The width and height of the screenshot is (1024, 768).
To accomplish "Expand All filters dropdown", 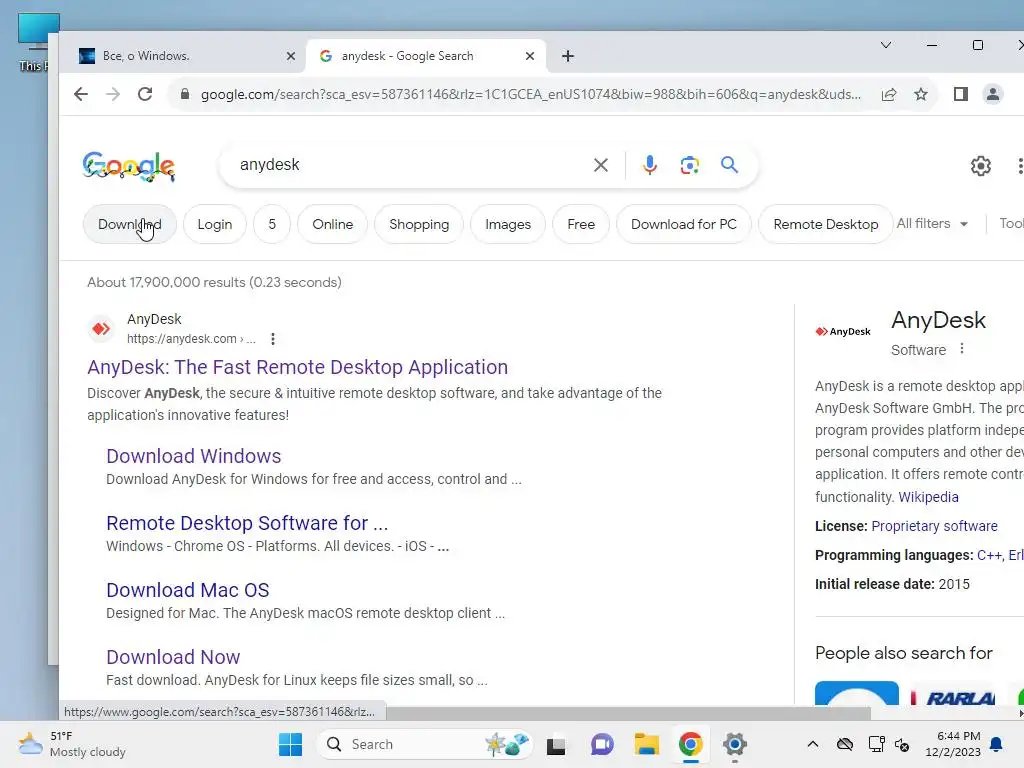I will click(x=932, y=223).
